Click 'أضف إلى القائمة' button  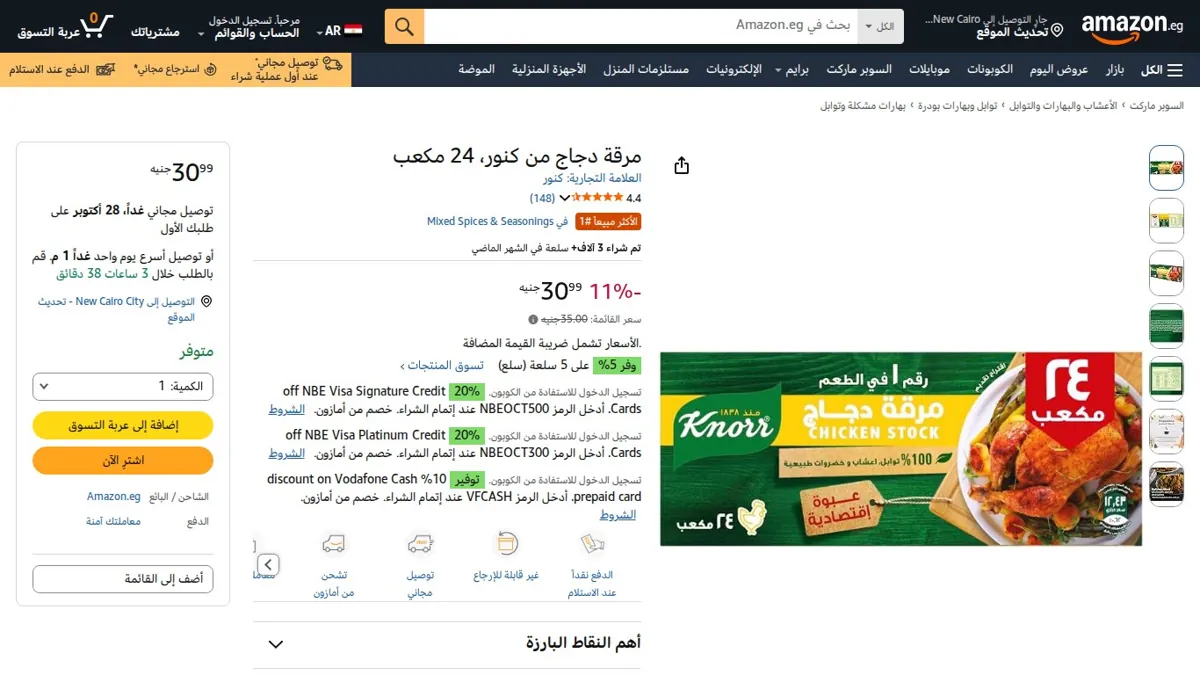123,579
